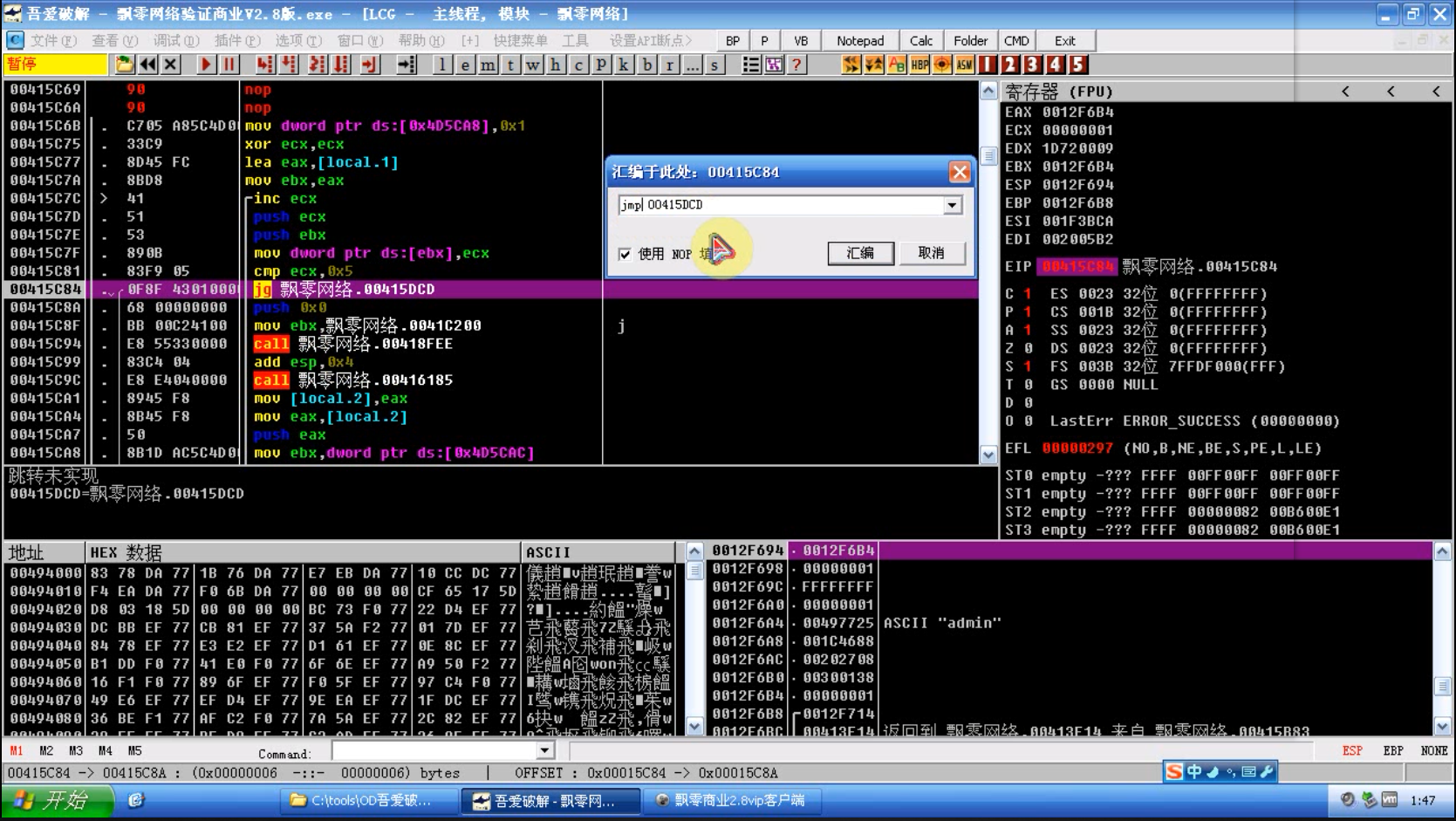
Task: Run the program with the red play icon
Action: [x=206, y=65]
